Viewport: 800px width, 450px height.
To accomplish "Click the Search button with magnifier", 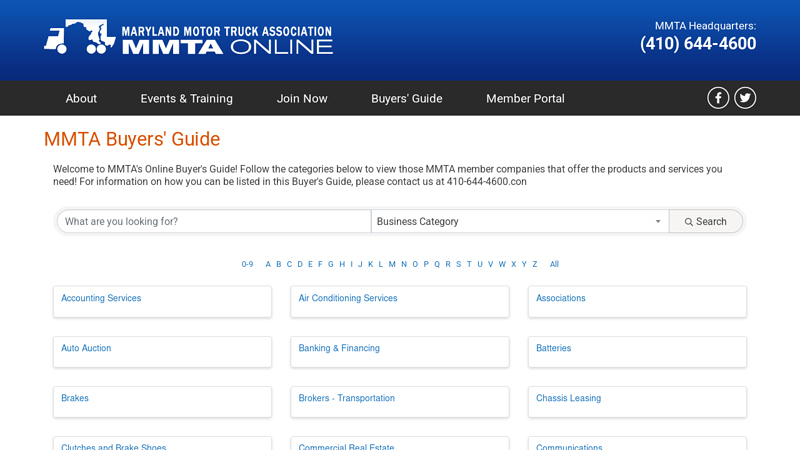I will tap(706, 221).
